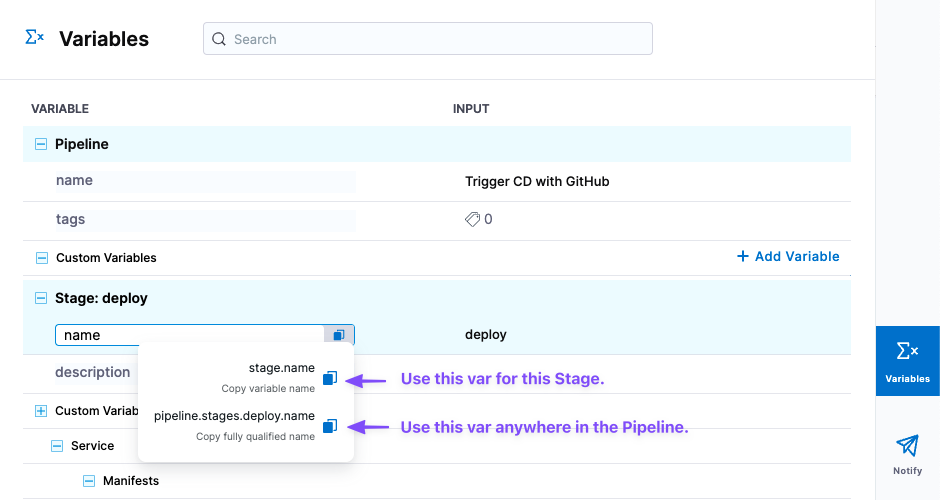This screenshot has width=940, height=500.
Task: Click the Variables sigma icon in header
Action: 35,38
